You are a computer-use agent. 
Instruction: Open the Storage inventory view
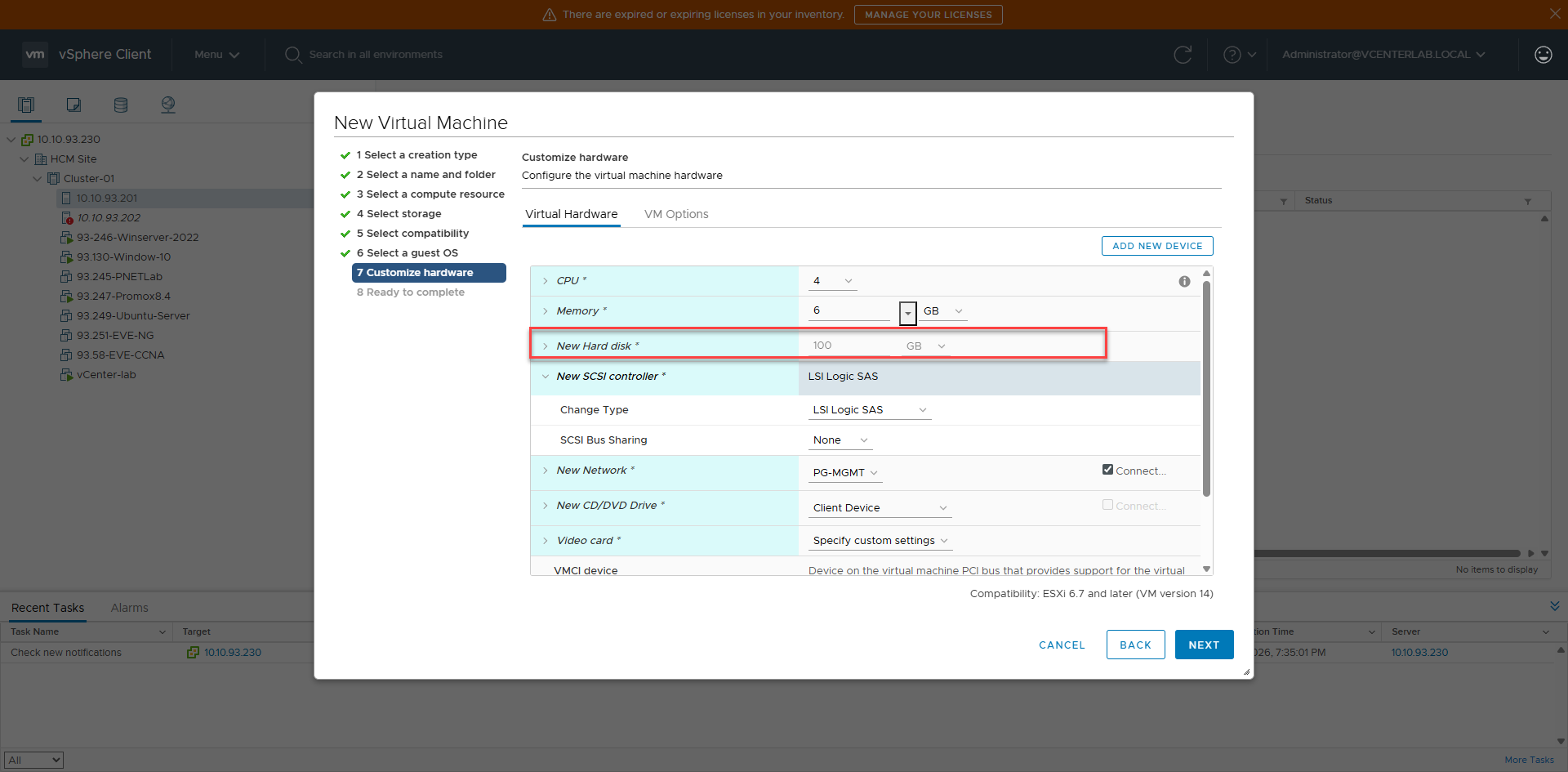coord(121,105)
